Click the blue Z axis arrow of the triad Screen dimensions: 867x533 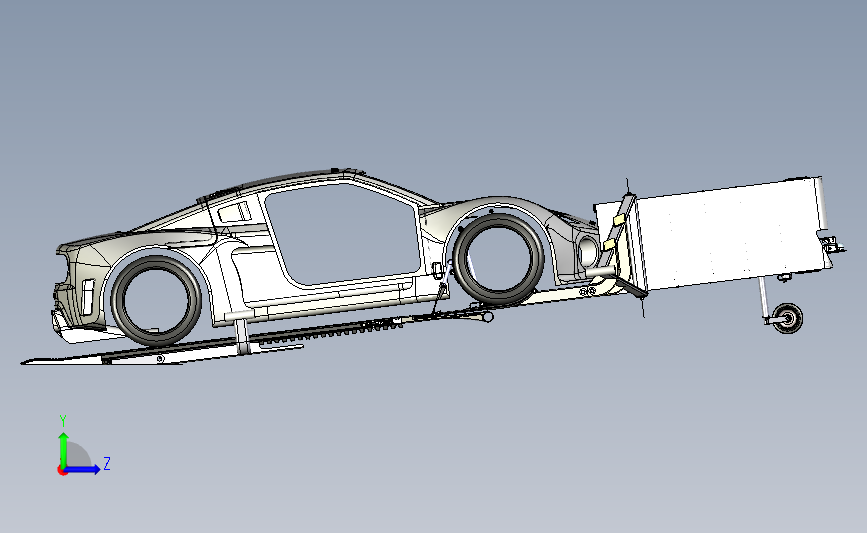pos(83,470)
